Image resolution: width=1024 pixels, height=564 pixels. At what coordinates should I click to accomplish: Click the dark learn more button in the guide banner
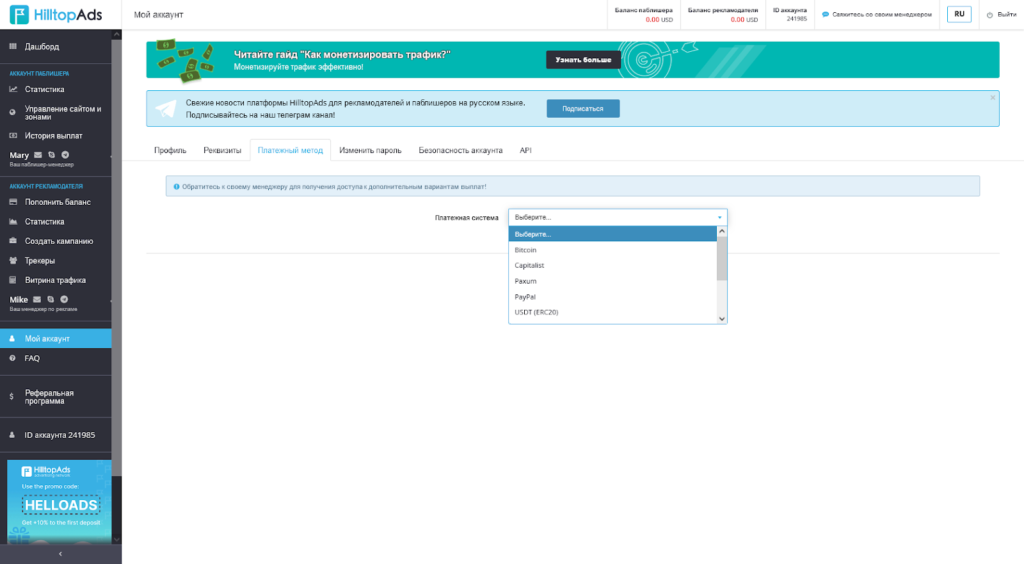(x=583, y=59)
